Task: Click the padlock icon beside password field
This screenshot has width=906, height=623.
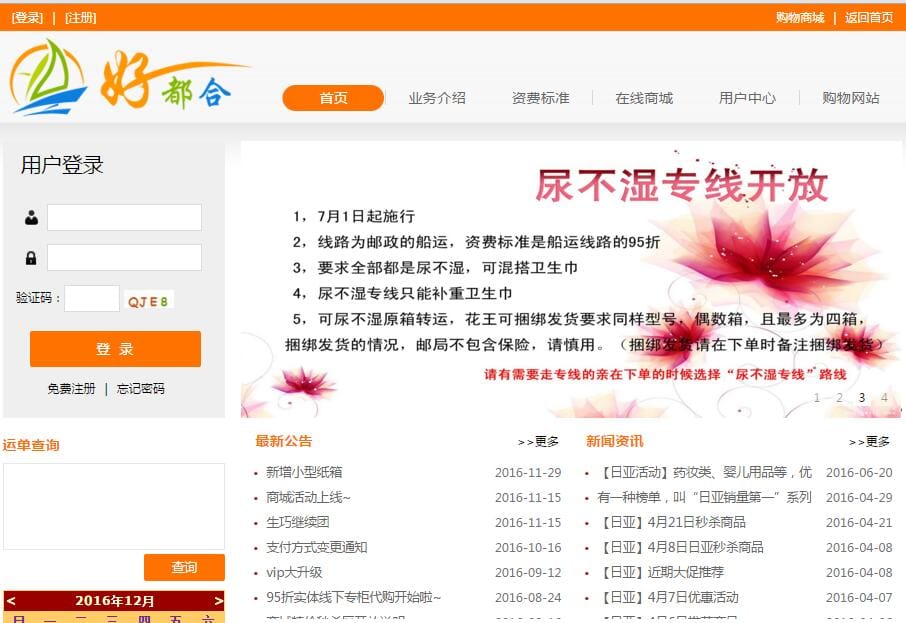Action: [x=31, y=258]
